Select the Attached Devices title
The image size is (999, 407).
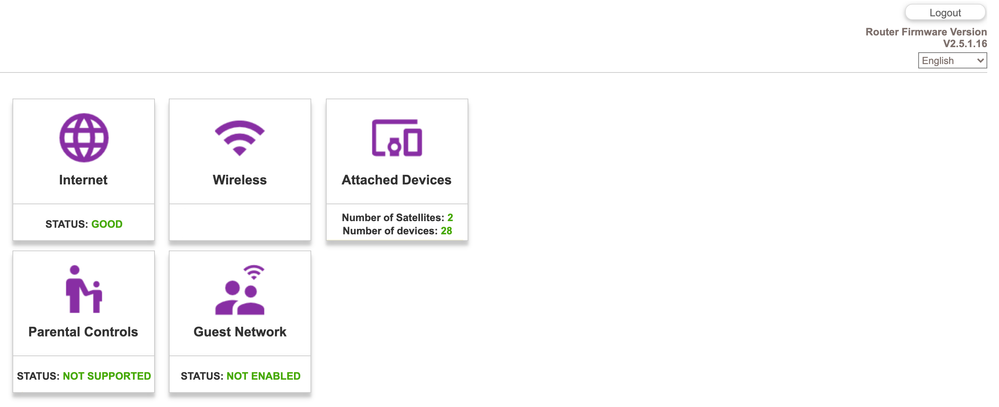click(x=397, y=181)
